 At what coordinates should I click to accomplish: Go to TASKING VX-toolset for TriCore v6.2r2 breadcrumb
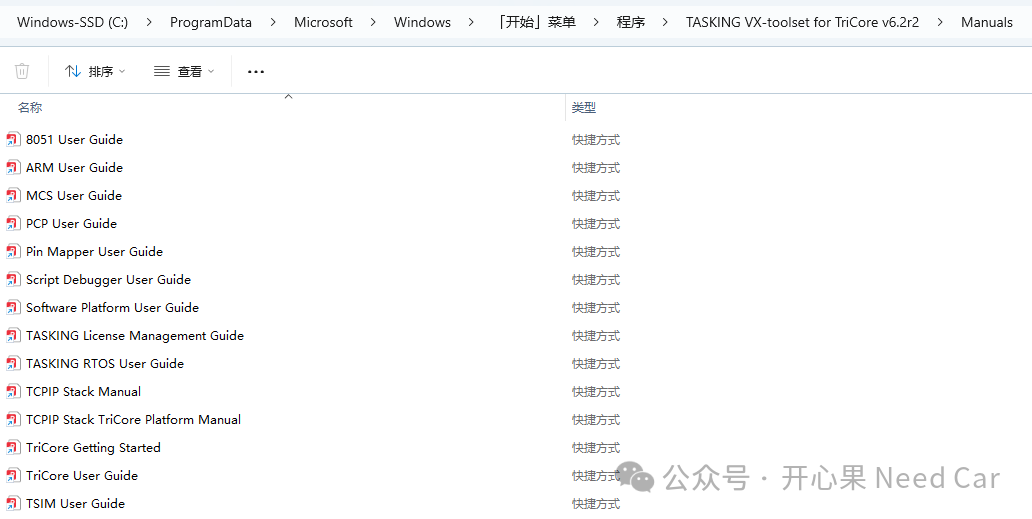pos(802,22)
